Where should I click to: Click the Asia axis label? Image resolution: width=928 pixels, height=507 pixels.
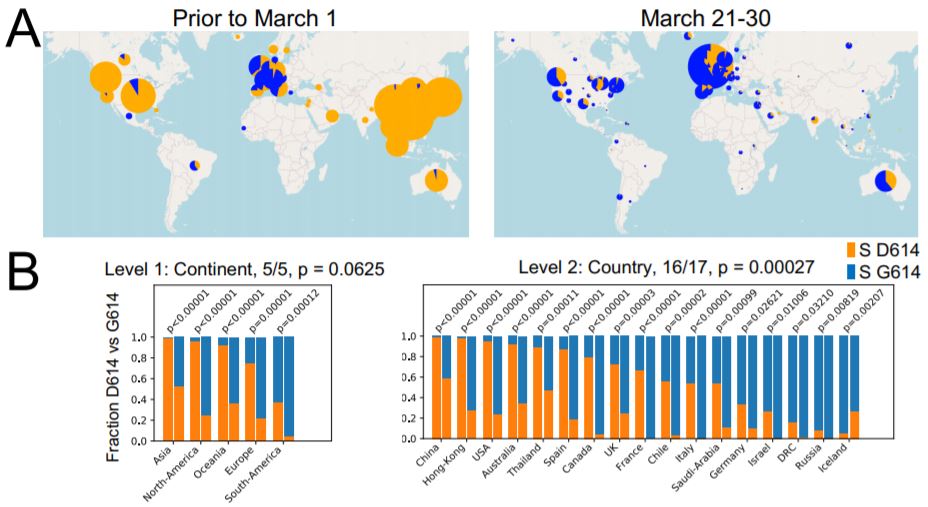162,455
